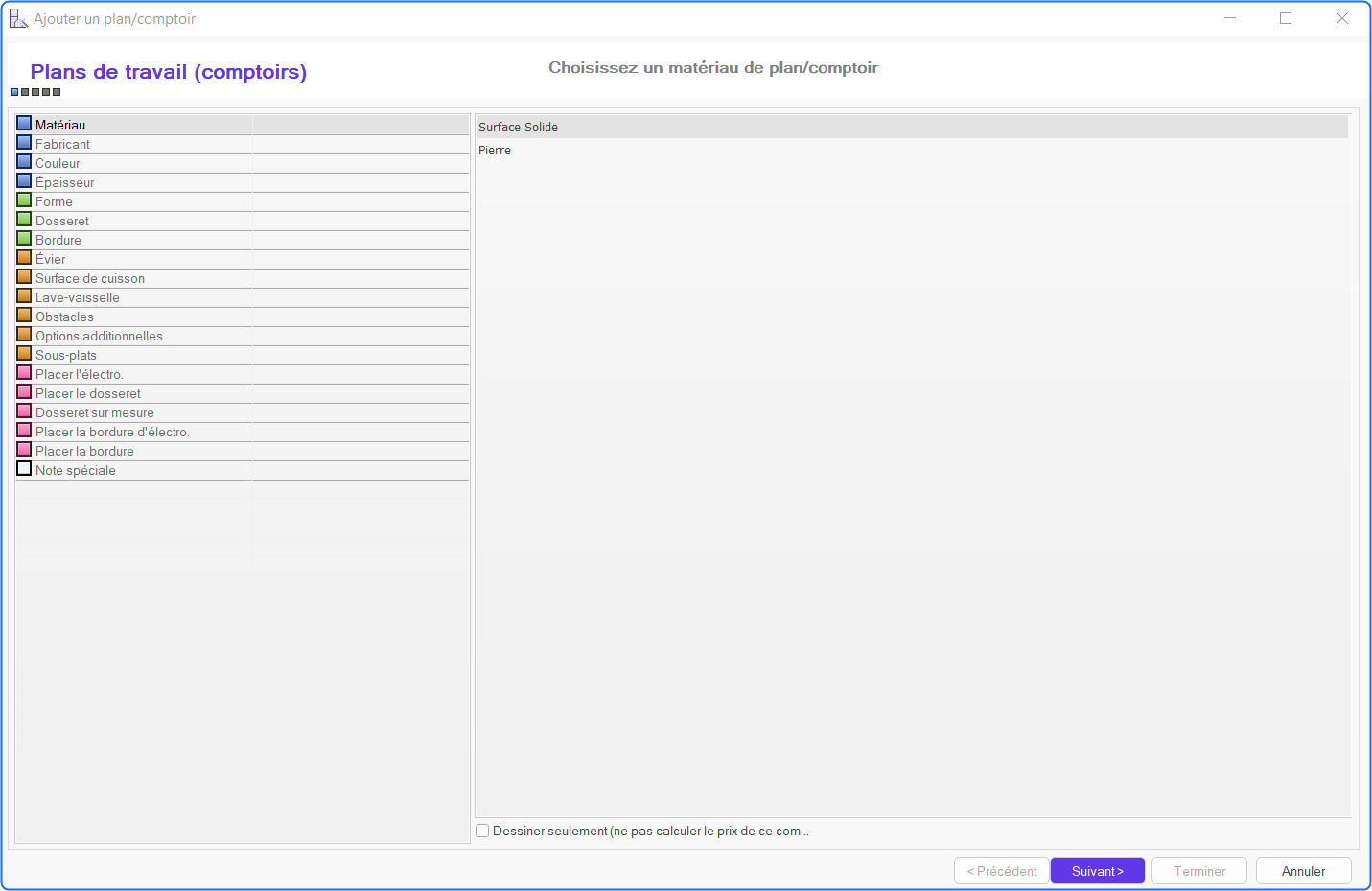Select the Couleur step row

click(243, 163)
